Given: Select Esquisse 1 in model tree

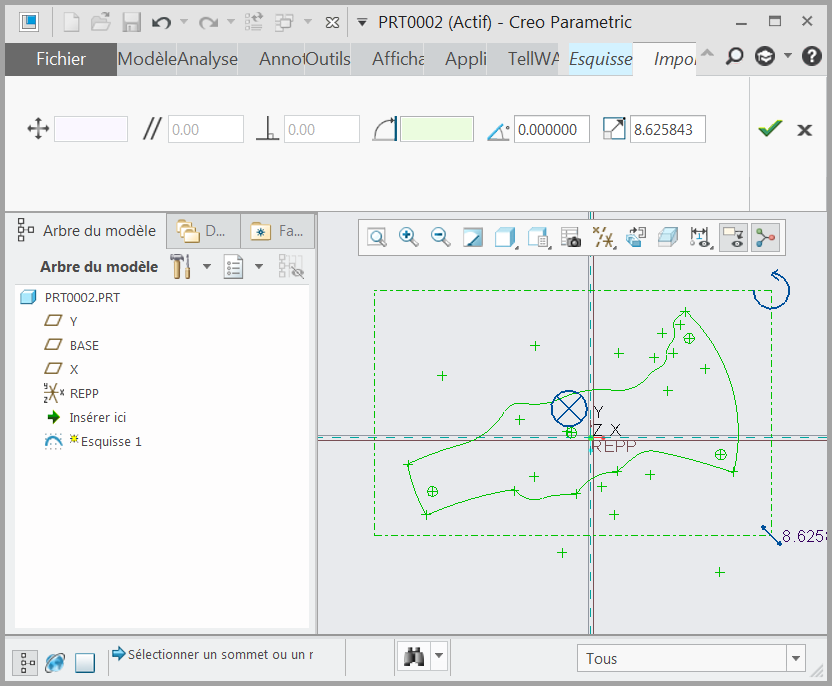Looking at the screenshot, I should [x=110, y=441].
